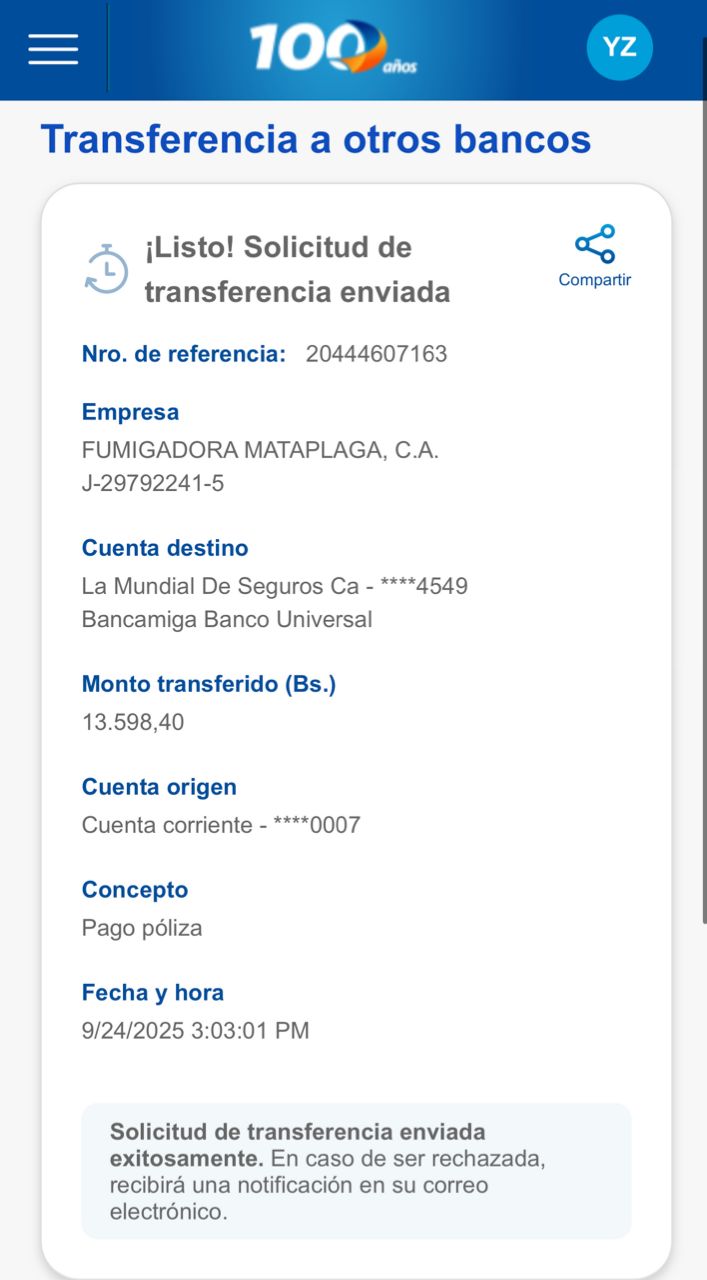Select the date and time 9/24/2025 3:03:01 PM
The width and height of the screenshot is (707, 1280).
click(195, 1030)
